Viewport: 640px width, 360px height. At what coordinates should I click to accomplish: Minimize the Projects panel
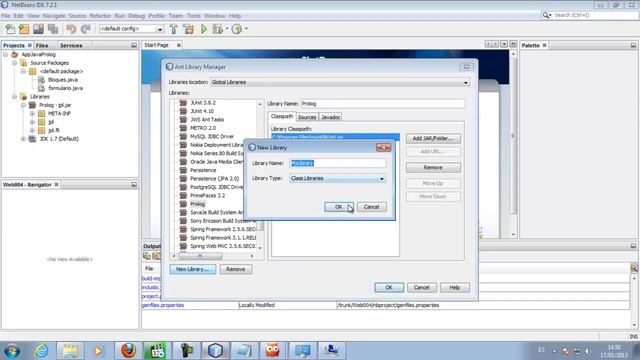click(134, 45)
